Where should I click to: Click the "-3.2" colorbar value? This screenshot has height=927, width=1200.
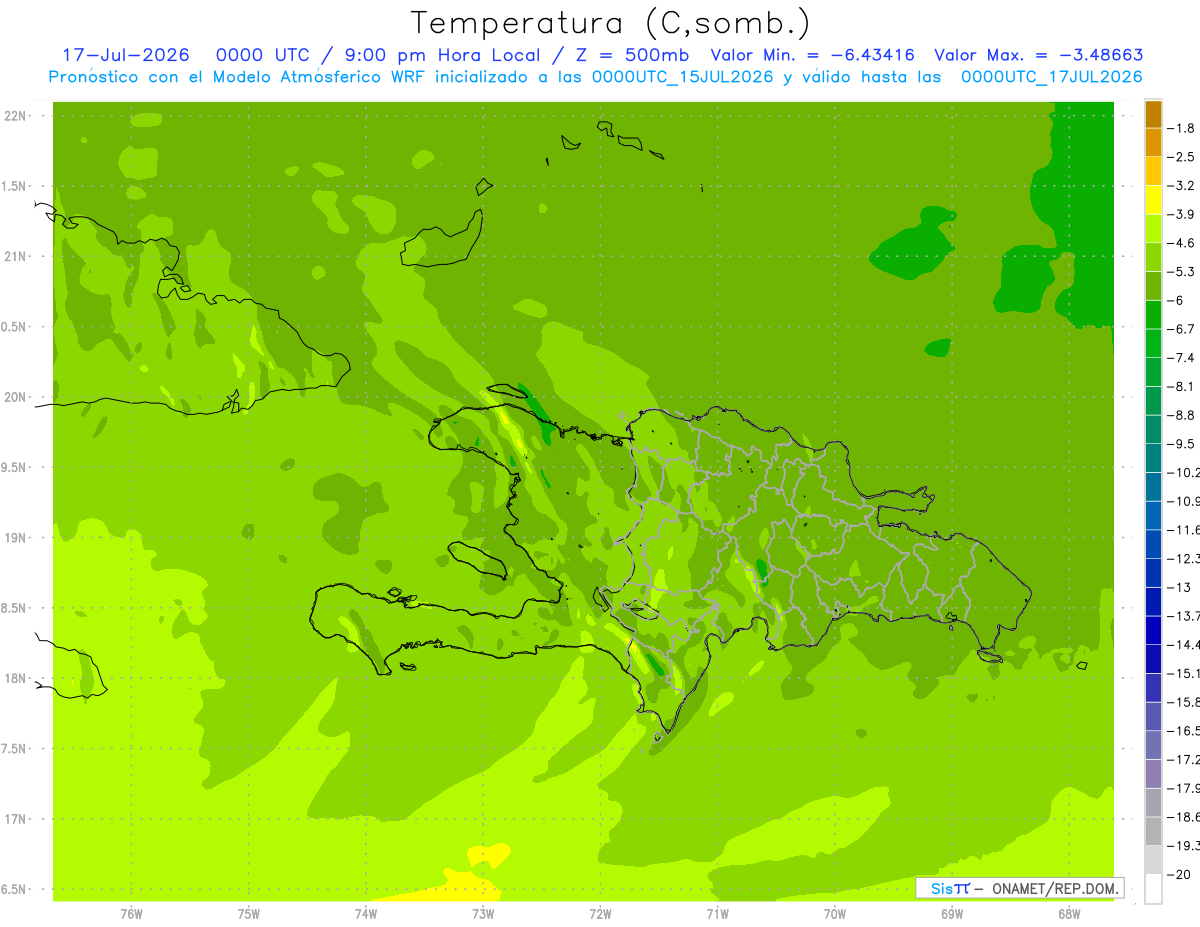pos(1181,186)
